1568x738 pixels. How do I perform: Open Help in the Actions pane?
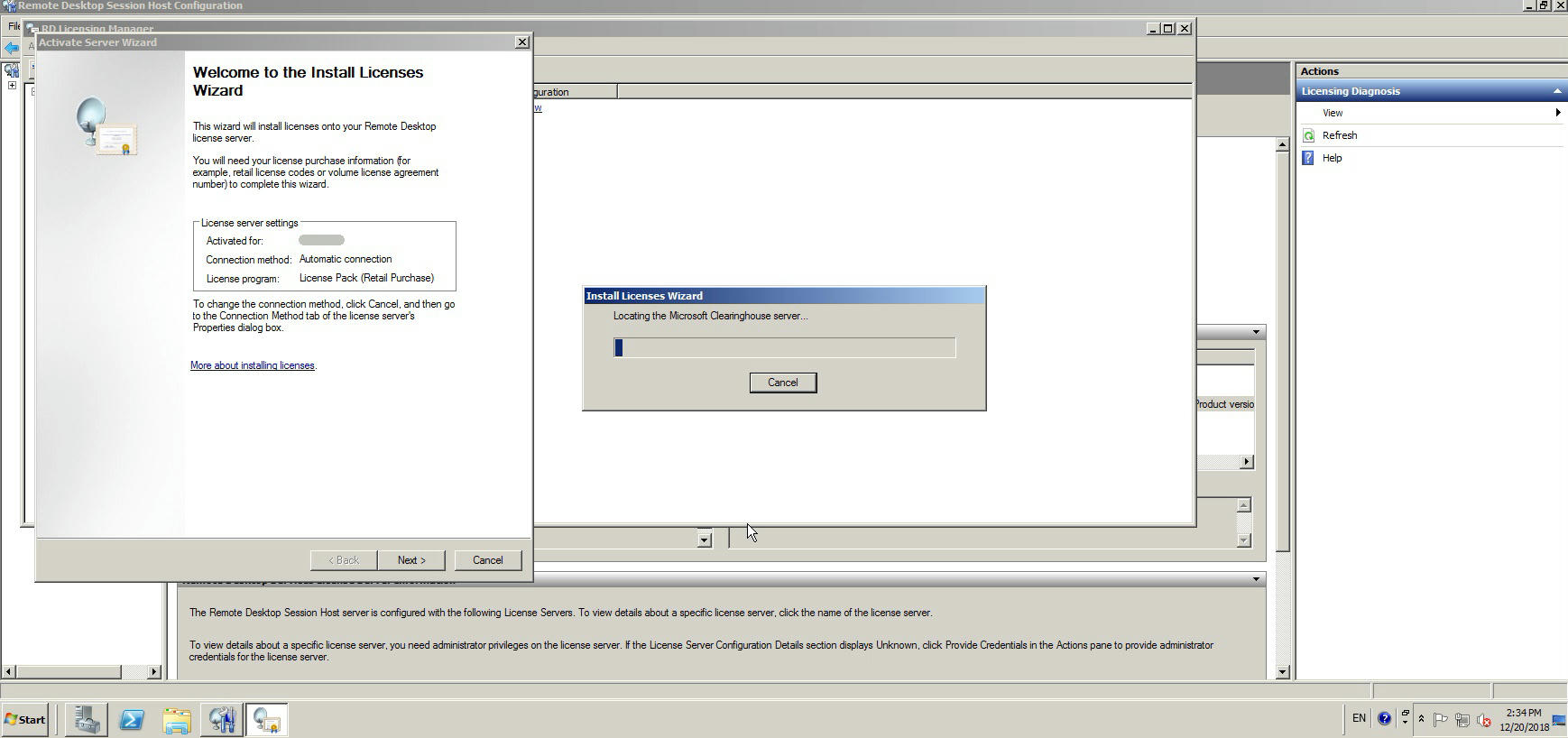[x=1332, y=158]
